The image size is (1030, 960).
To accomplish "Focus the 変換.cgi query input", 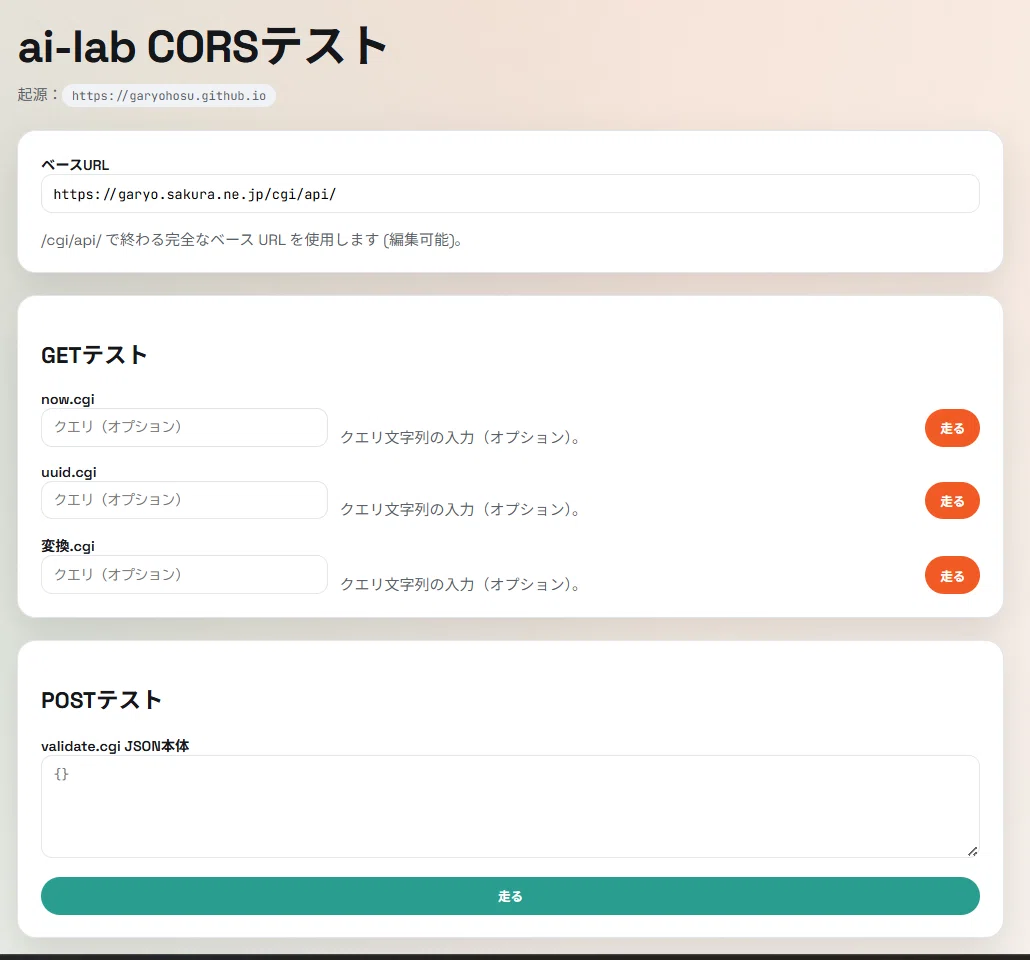I will coord(184,574).
